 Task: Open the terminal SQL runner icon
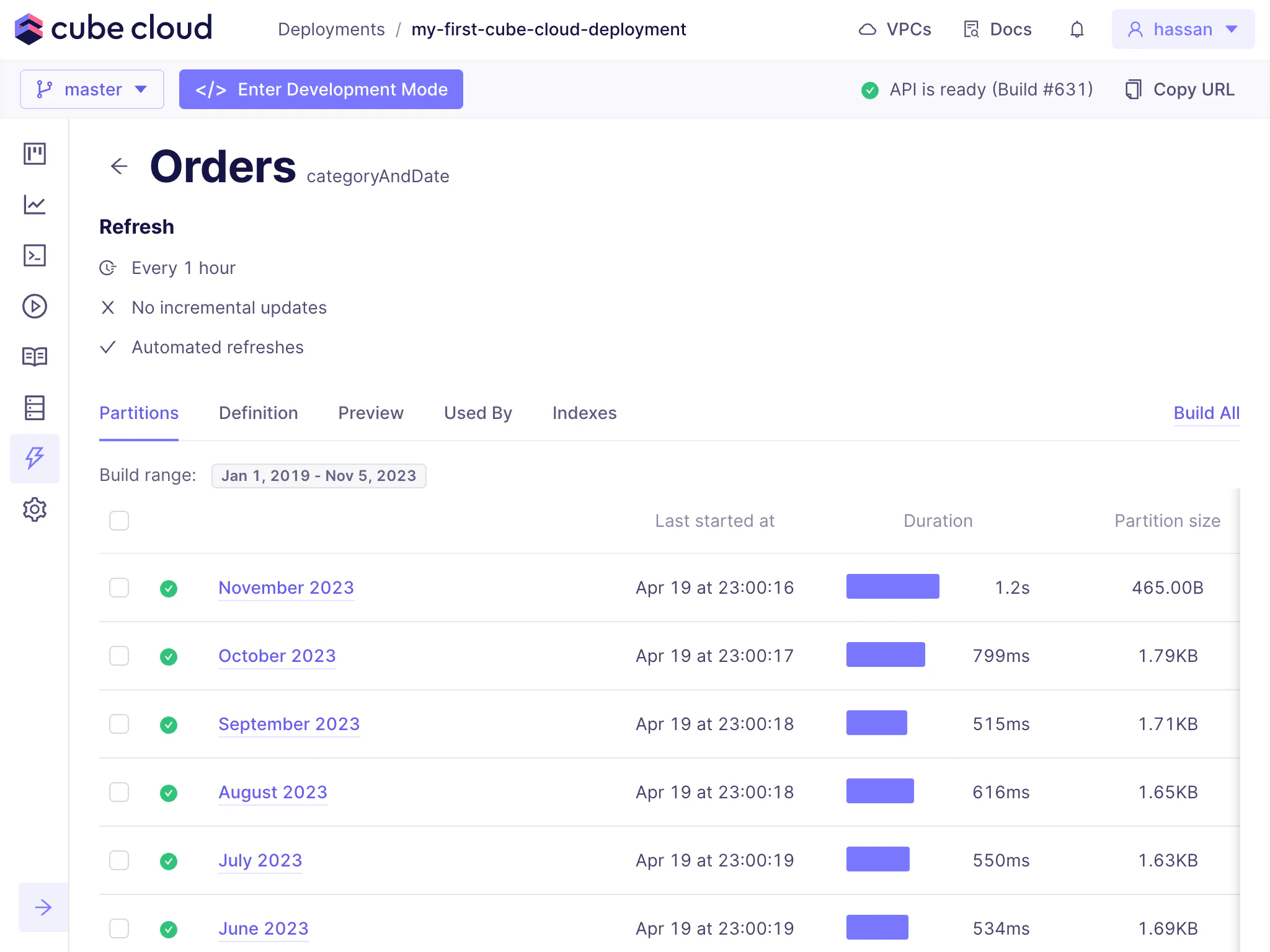click(35, 255)
